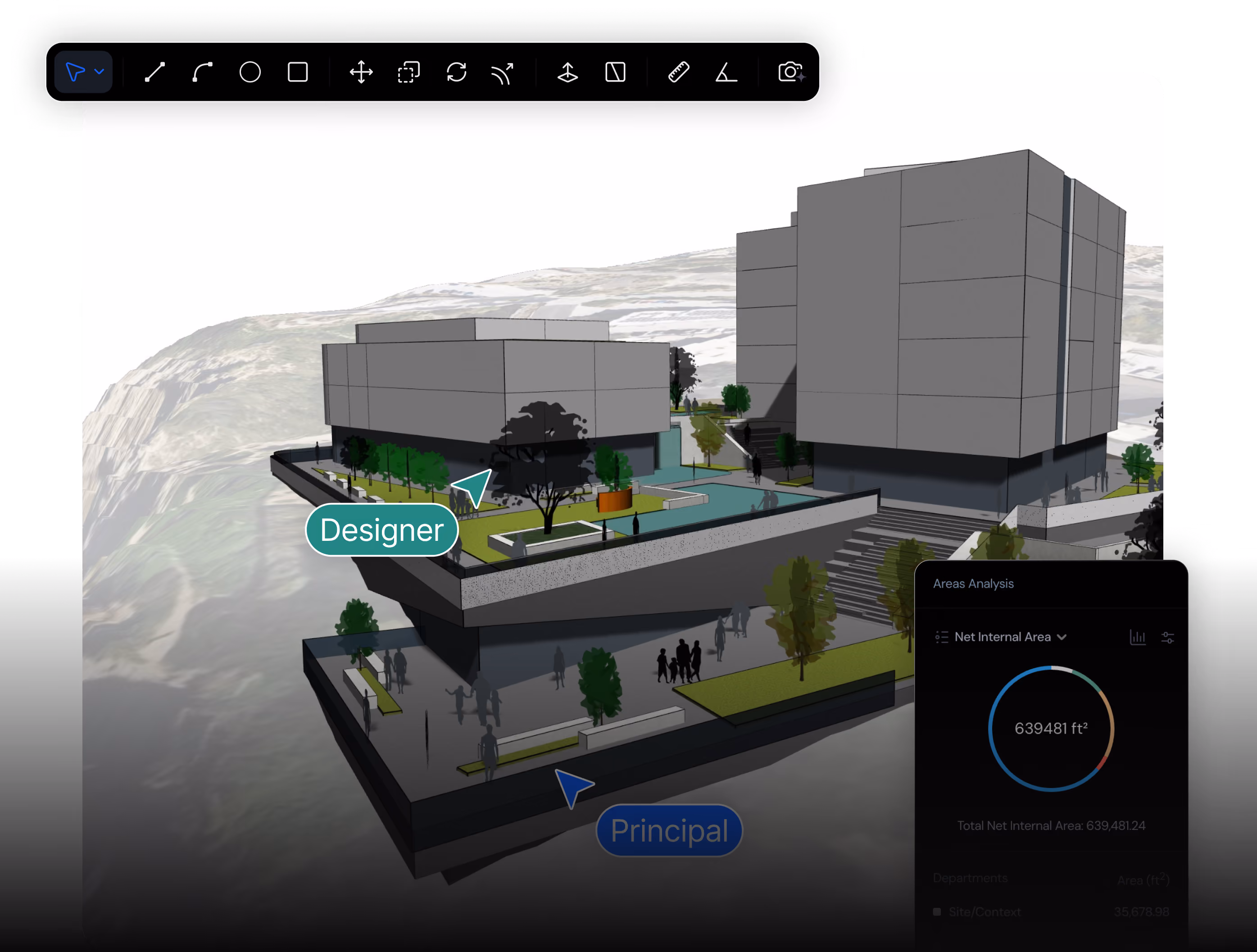Pick the Line drawing tool
The width and height of the screenshot is (1257, 952).
click(x=154, y=72)
